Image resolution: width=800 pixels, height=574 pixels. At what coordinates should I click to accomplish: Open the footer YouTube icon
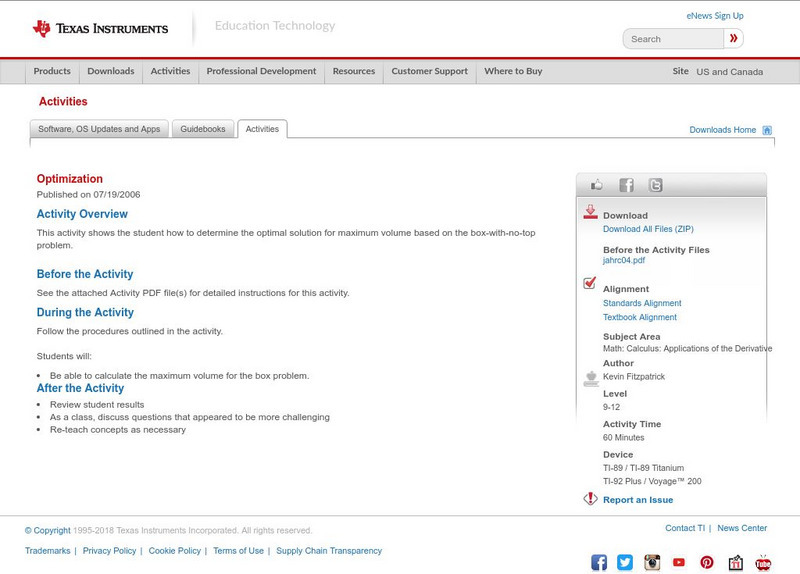(x=679, y=562)
